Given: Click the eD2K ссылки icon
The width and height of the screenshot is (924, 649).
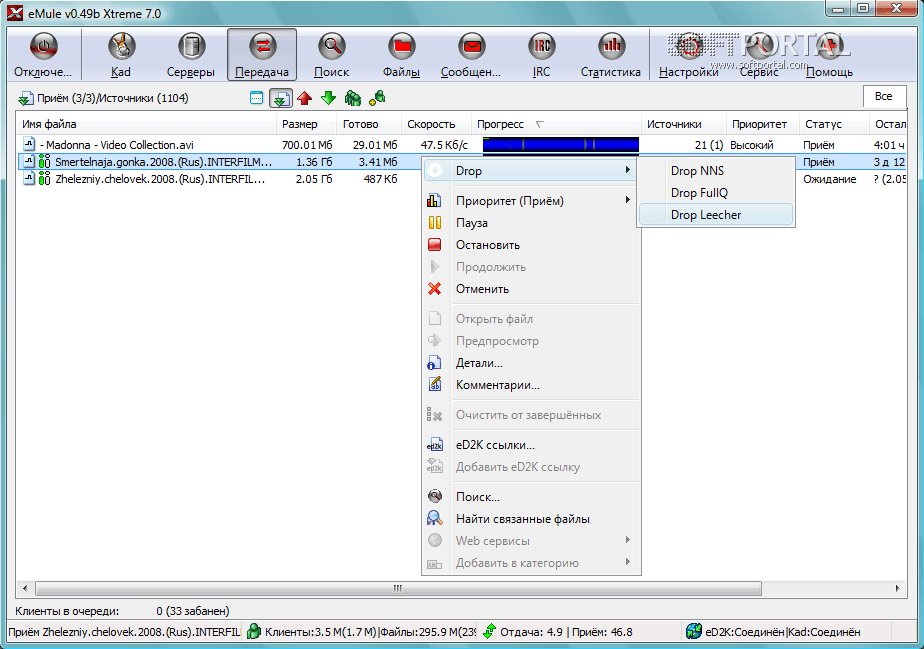Looking at the screenshot, I should 434,445.
